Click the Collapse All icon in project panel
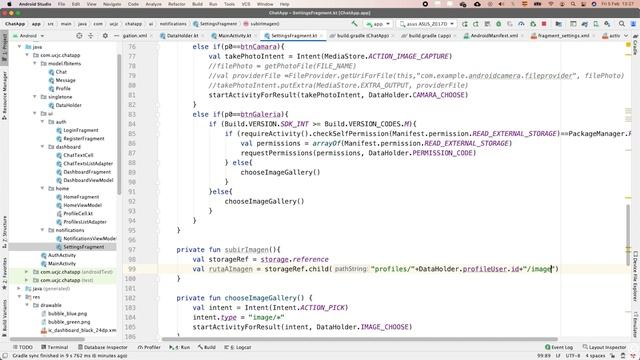 coord(91,36)
